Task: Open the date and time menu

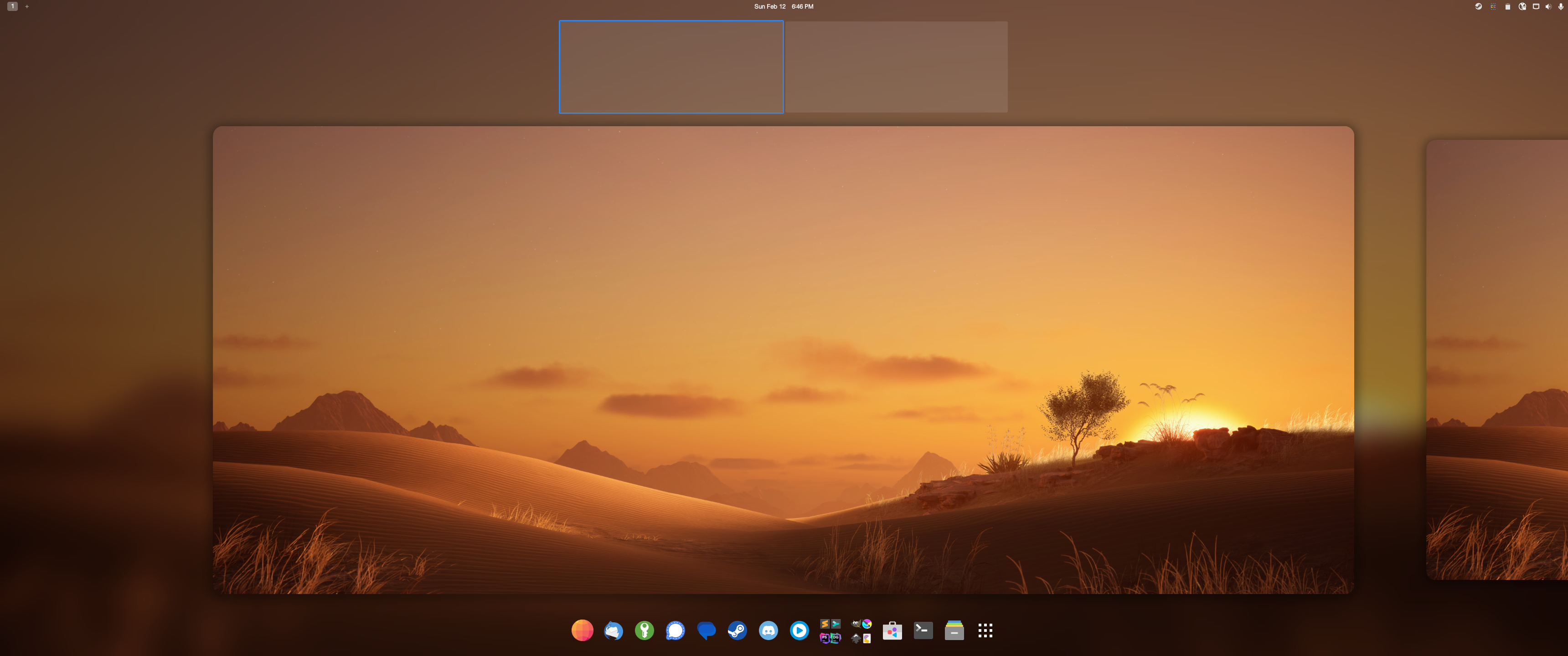Action: coord(784,7)
